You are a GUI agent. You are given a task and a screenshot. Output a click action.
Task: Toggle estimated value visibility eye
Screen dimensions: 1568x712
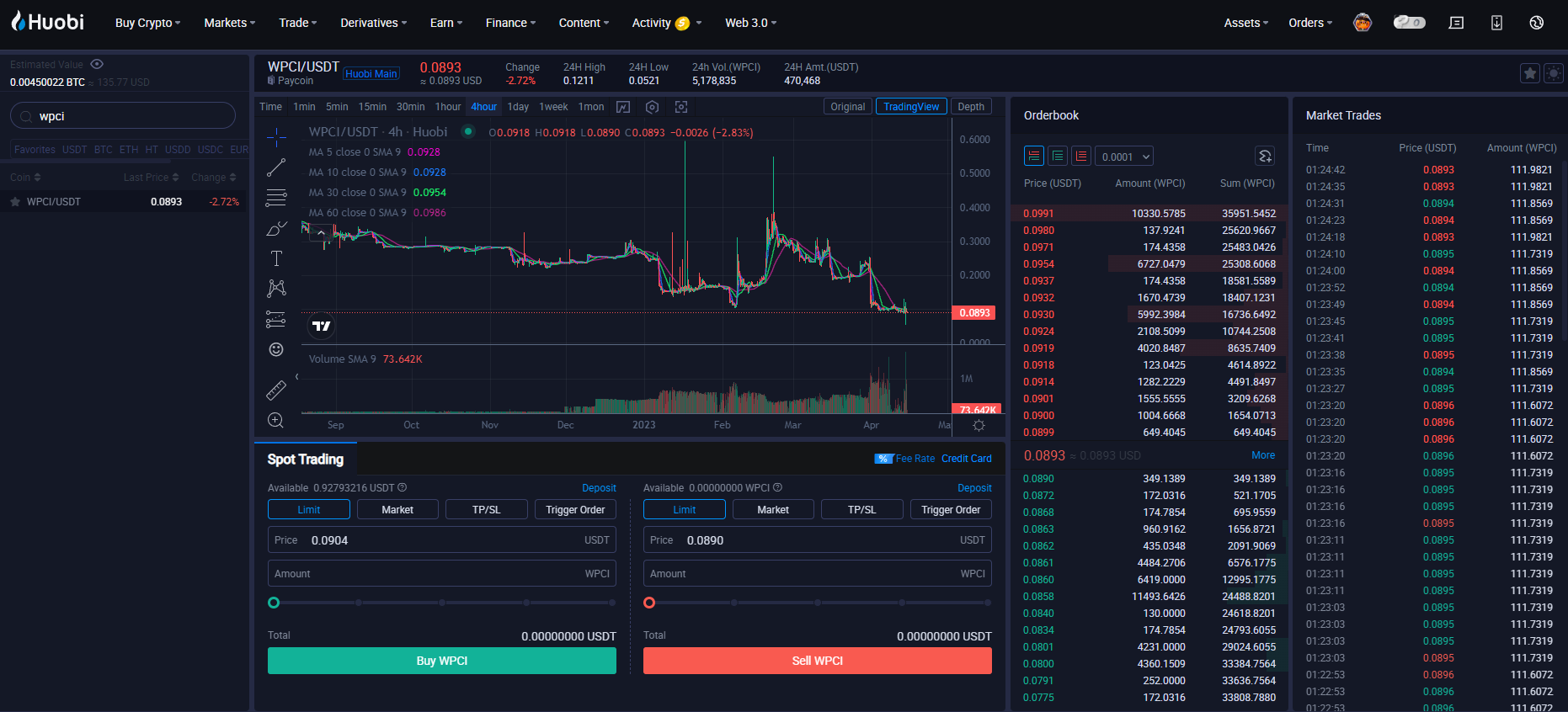97,64
